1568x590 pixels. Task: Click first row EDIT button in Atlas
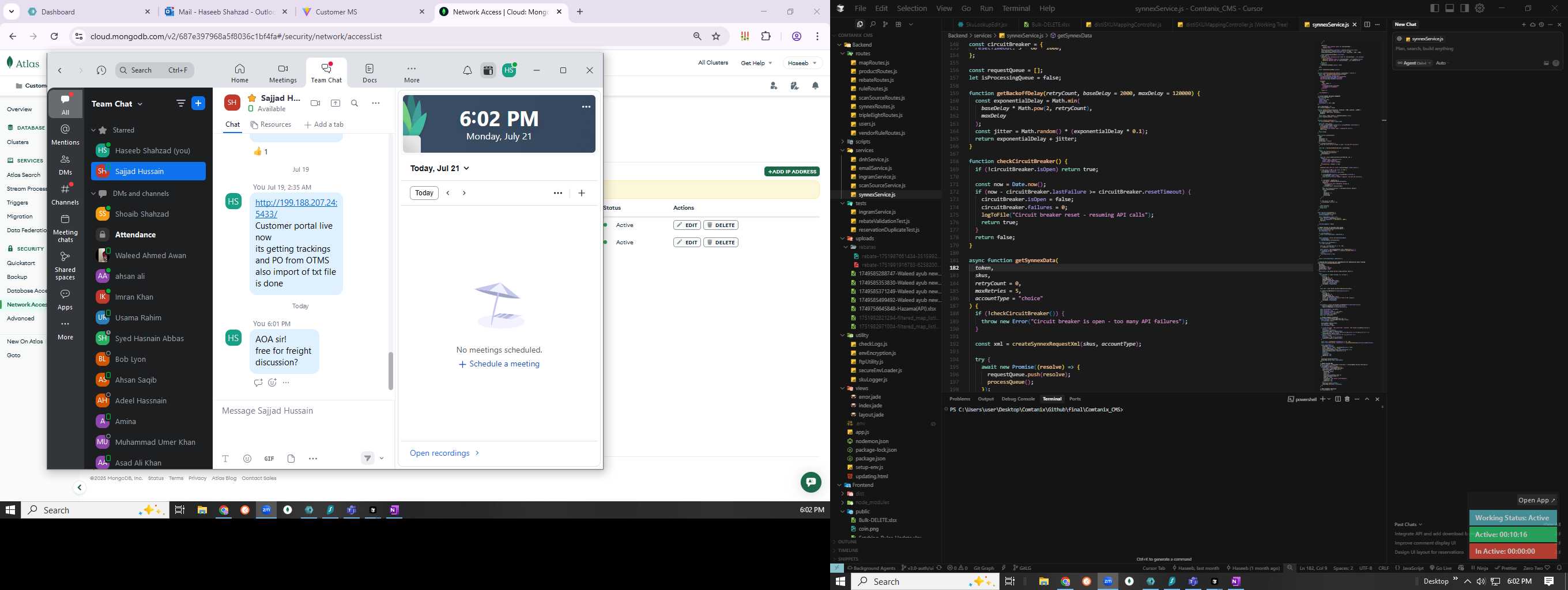(x=687, y=225)
